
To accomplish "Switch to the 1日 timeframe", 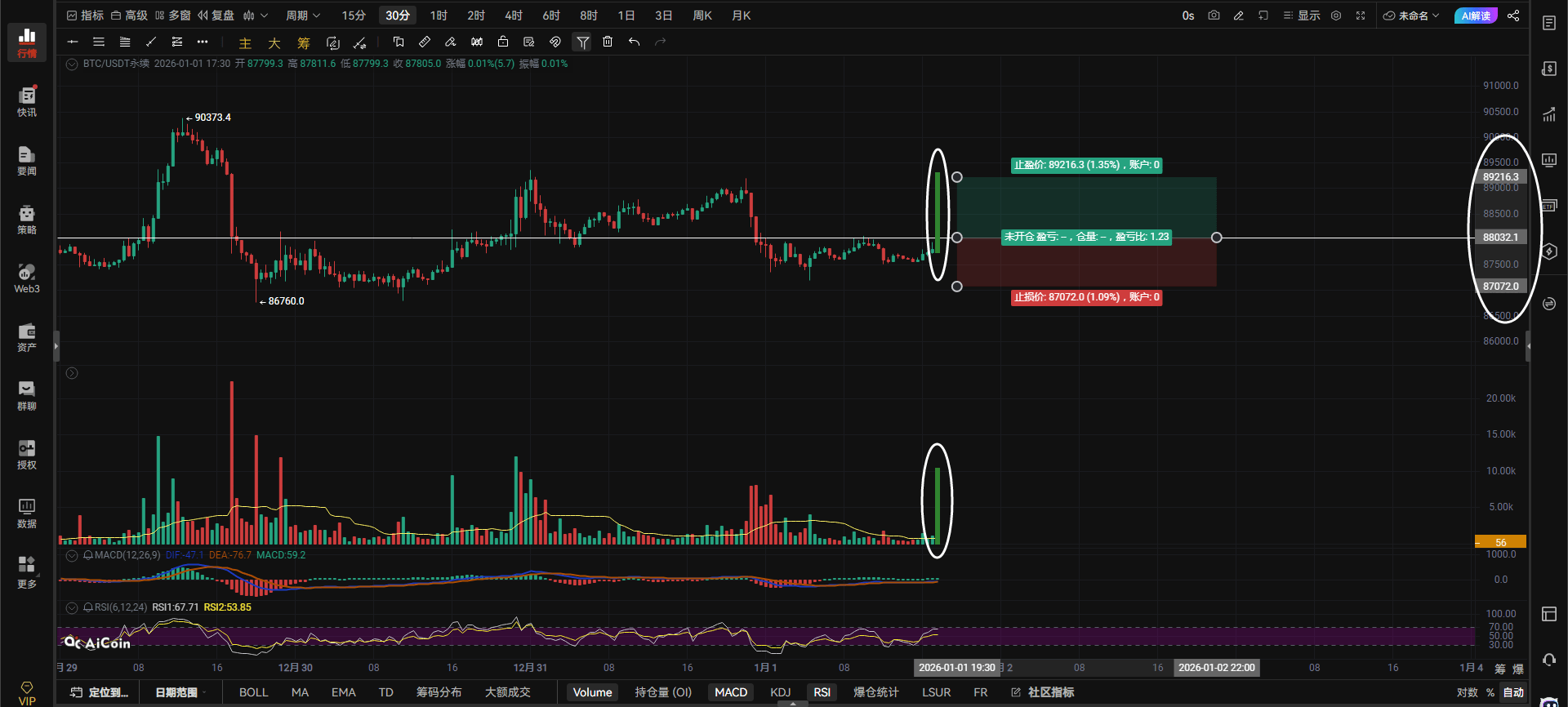I will coord(626,16).
